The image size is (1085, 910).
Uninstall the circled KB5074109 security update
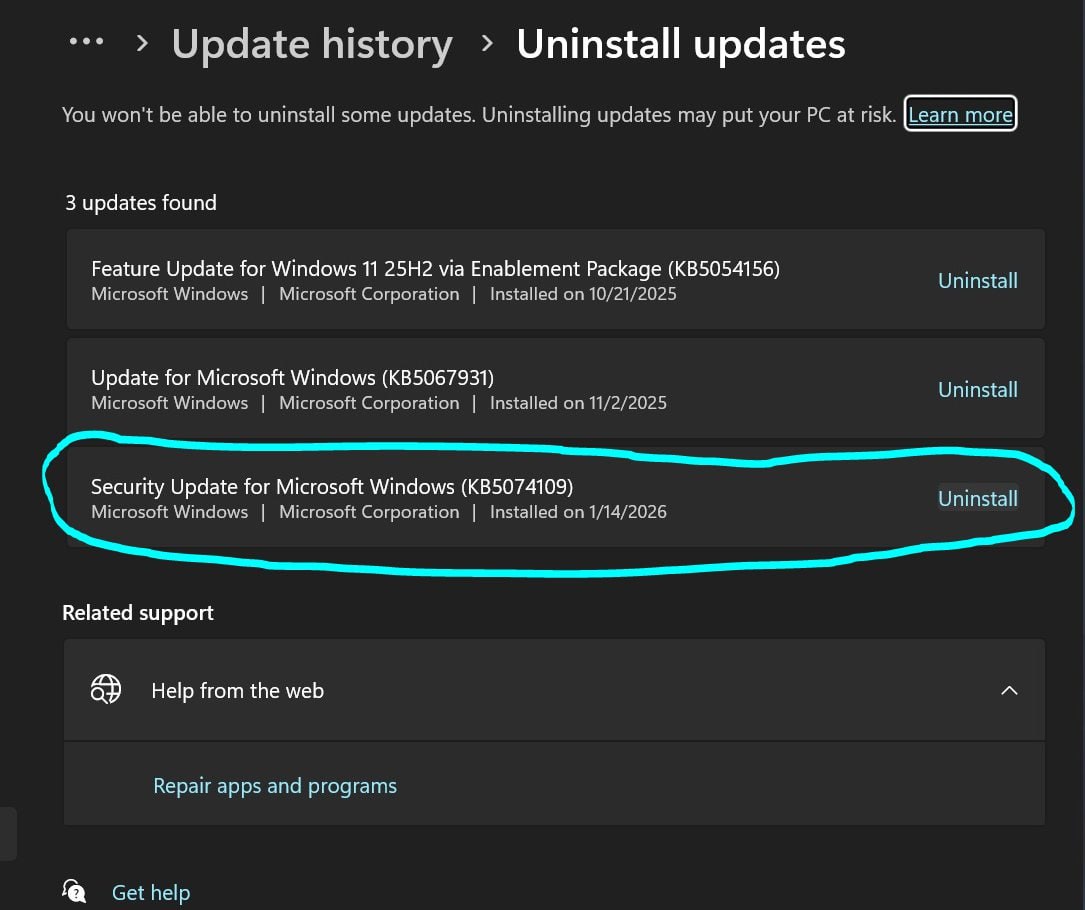(x=977, y=498)
